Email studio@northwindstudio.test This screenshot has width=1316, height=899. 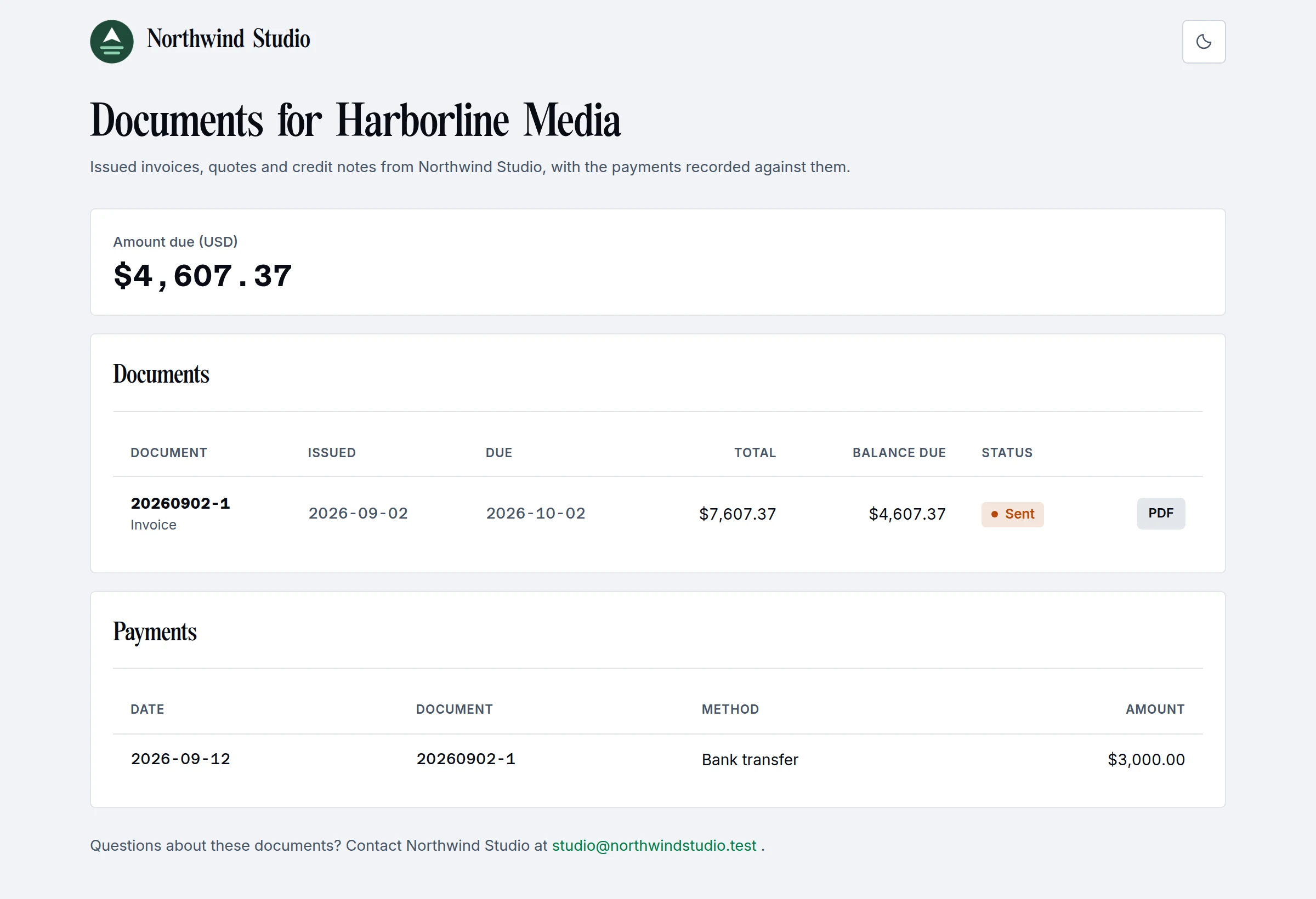click(654, 845)
